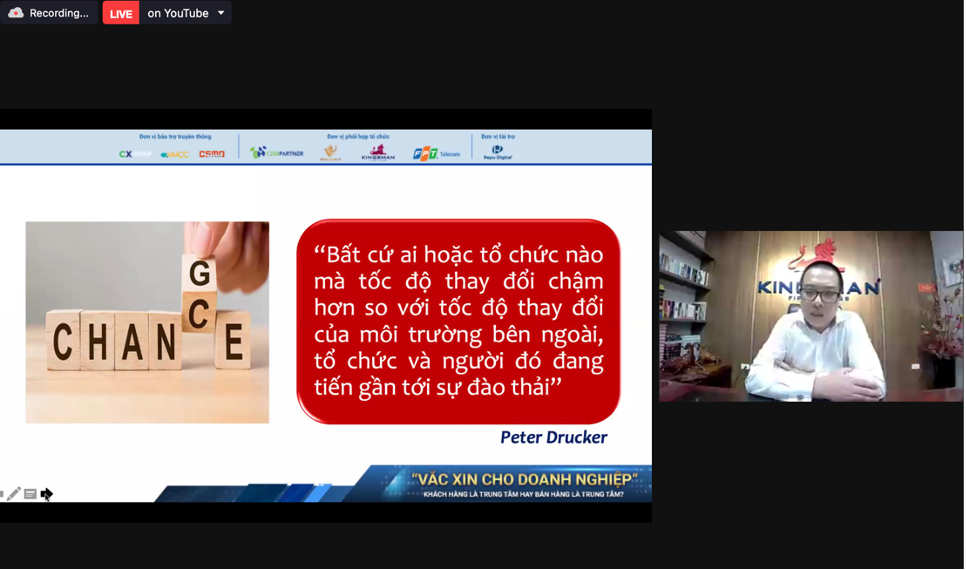Select the speaker's video thumbnail

click(810, 316)
